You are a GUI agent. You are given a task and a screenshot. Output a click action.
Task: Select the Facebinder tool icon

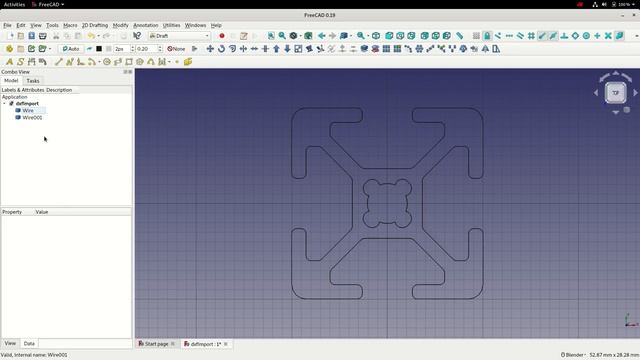pos(188,62)
